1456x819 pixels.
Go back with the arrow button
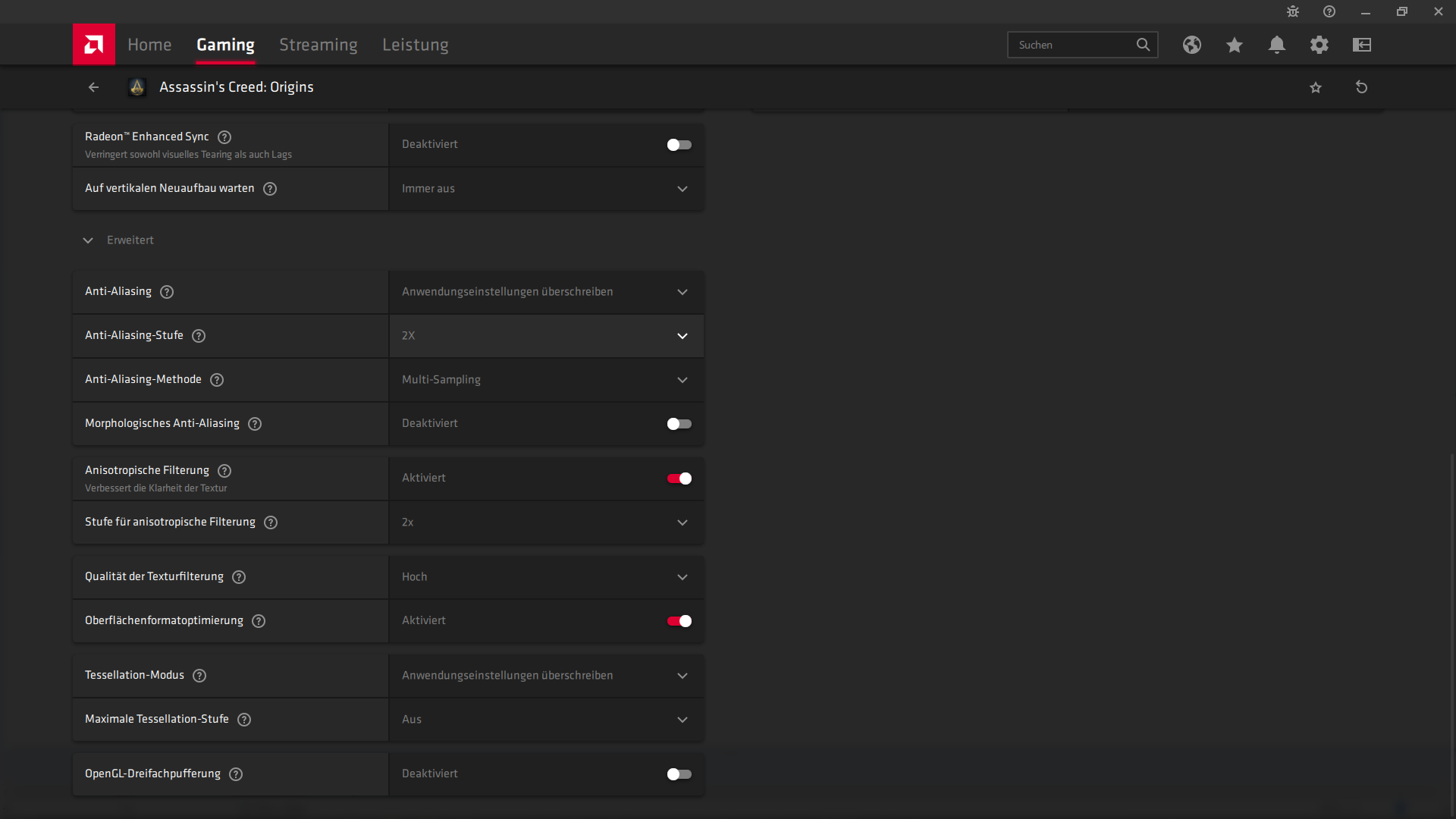tap(93, 87)
